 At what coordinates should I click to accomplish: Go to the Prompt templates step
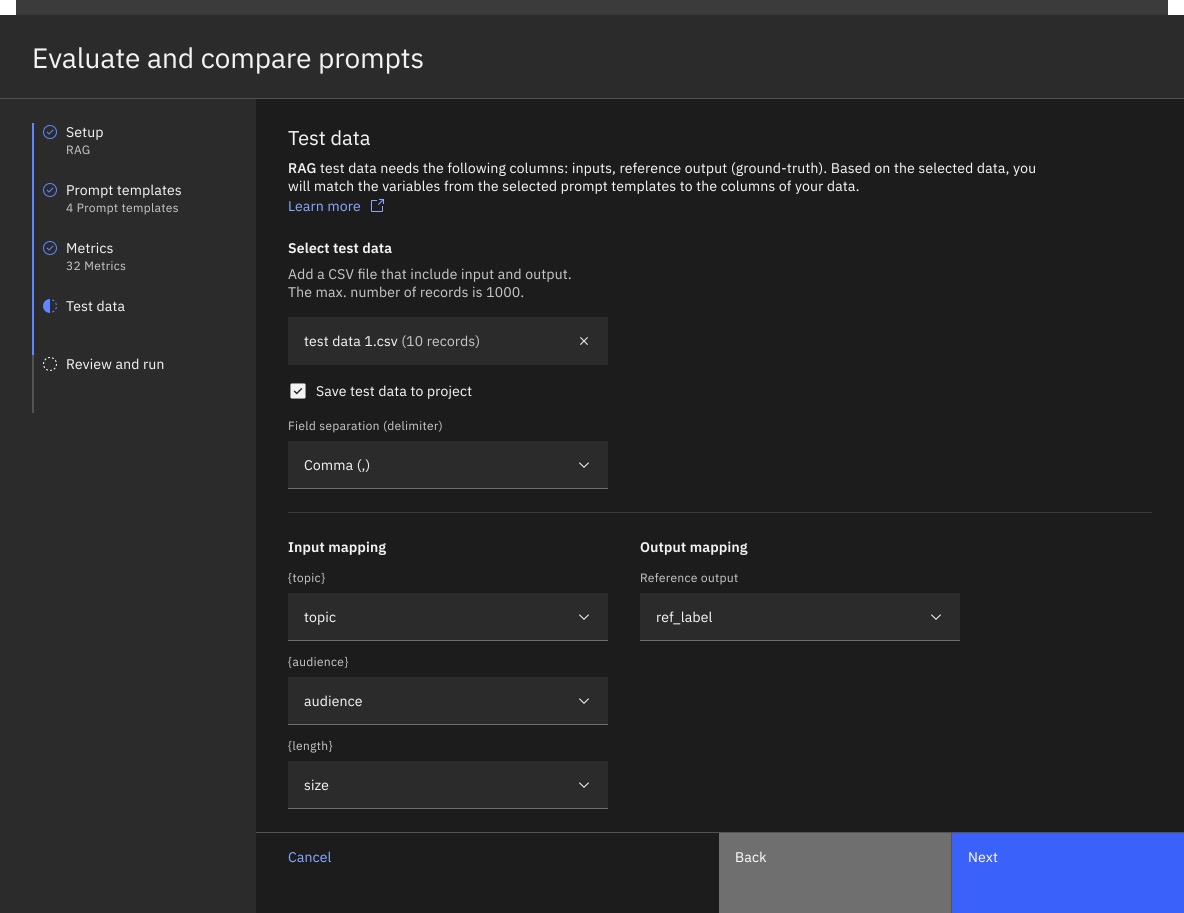coord(124,190)
